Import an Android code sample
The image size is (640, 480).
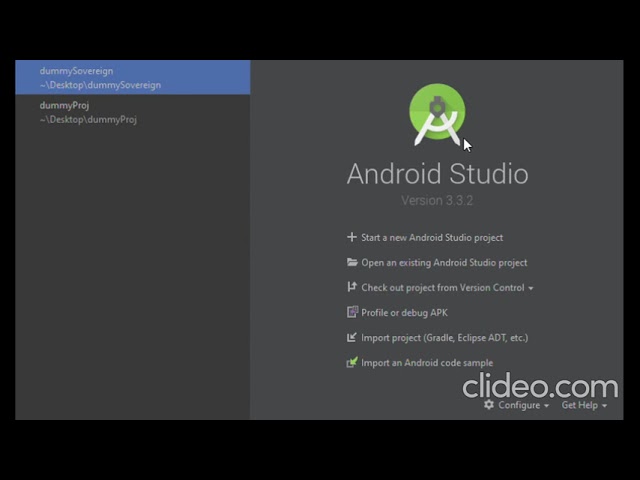click(427, 363)
